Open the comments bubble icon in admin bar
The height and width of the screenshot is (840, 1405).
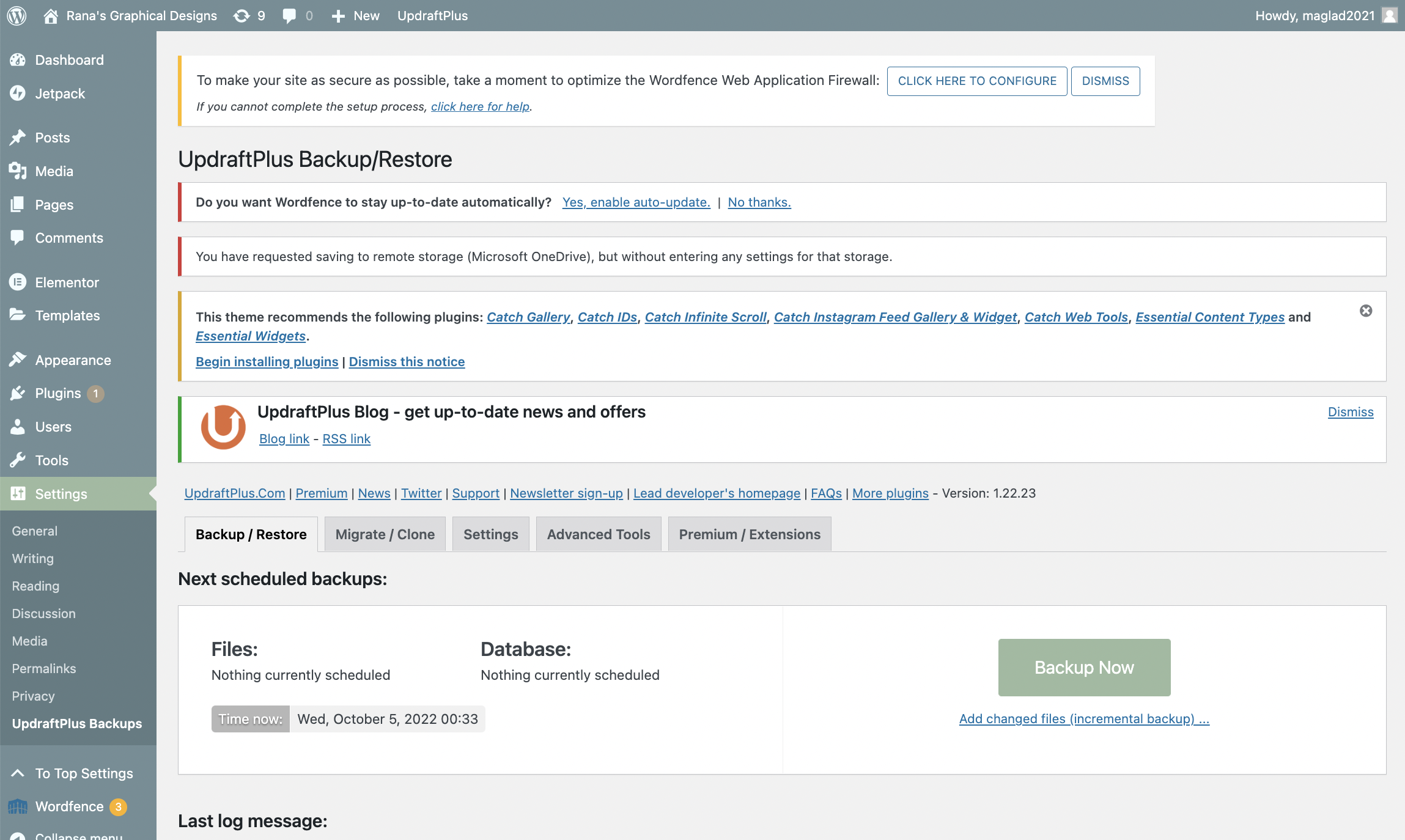coord(289,16)
